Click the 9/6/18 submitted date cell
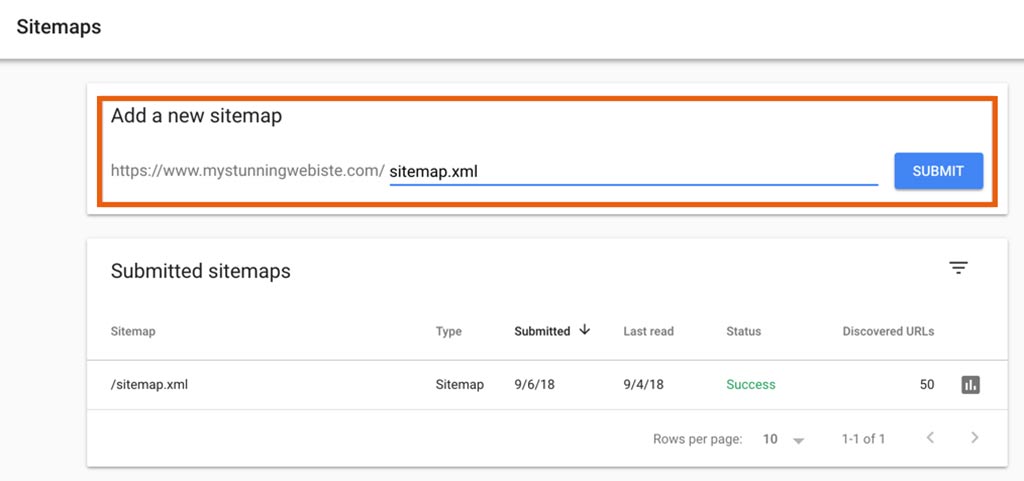1024x481 pixels. [531, 385]
